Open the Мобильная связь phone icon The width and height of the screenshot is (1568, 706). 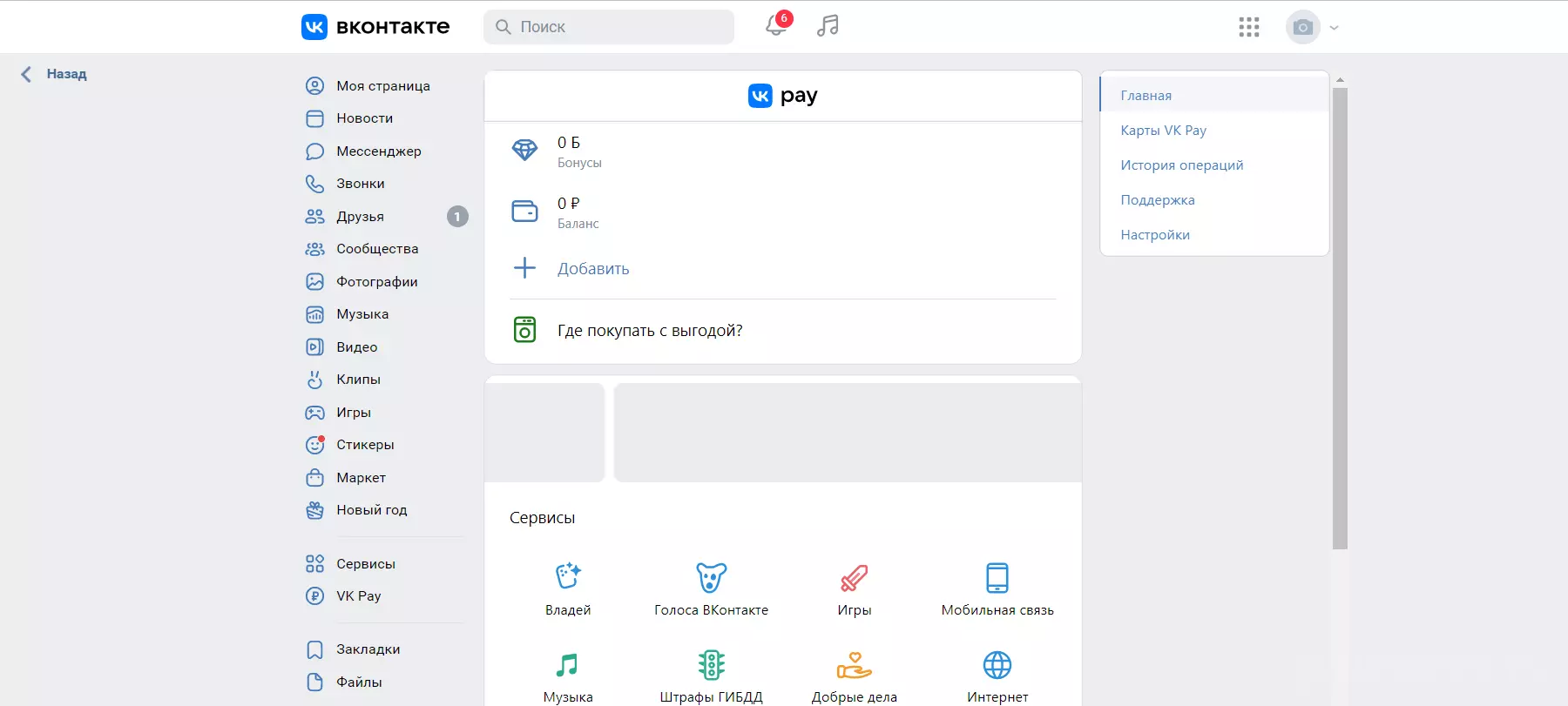tap(997, 577)
